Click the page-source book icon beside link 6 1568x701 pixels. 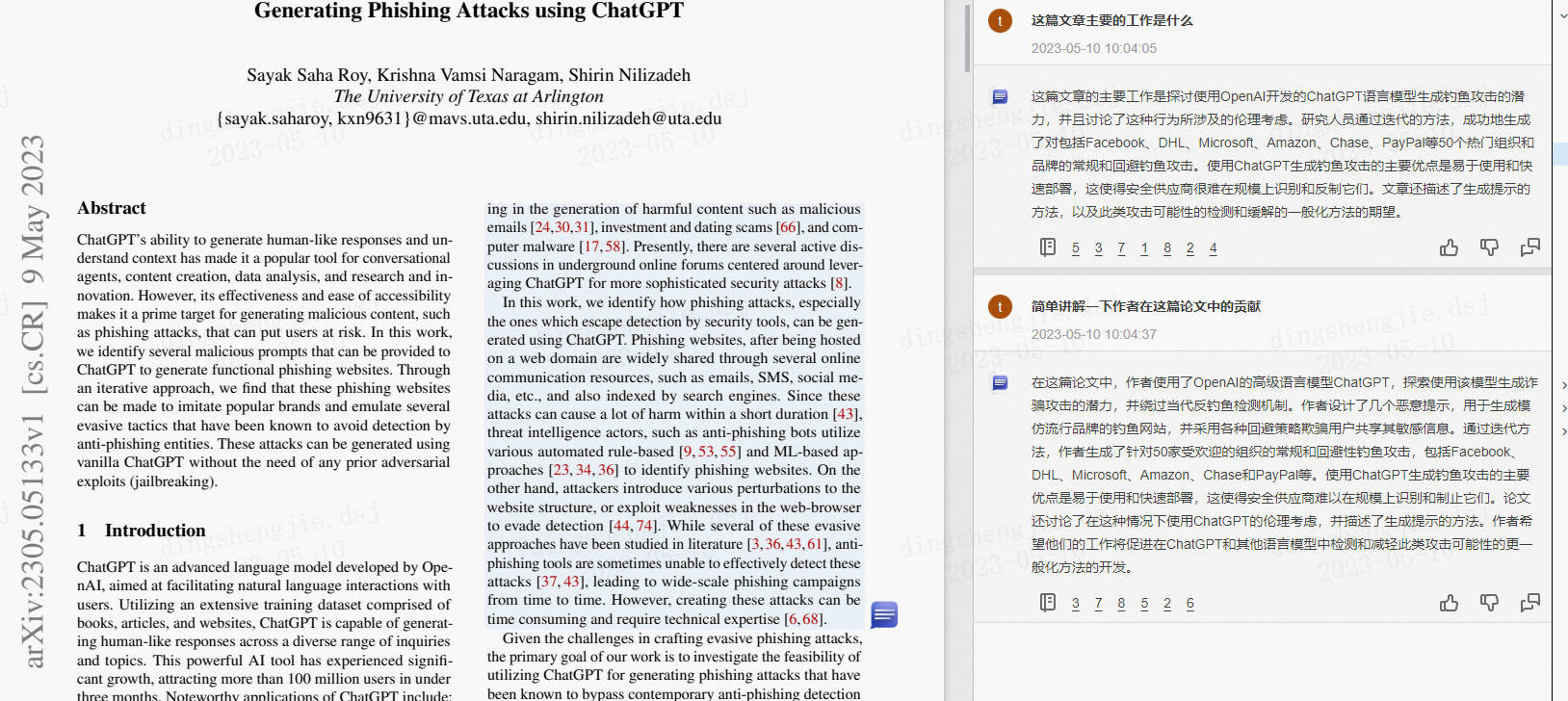(x=1048, y=603)
